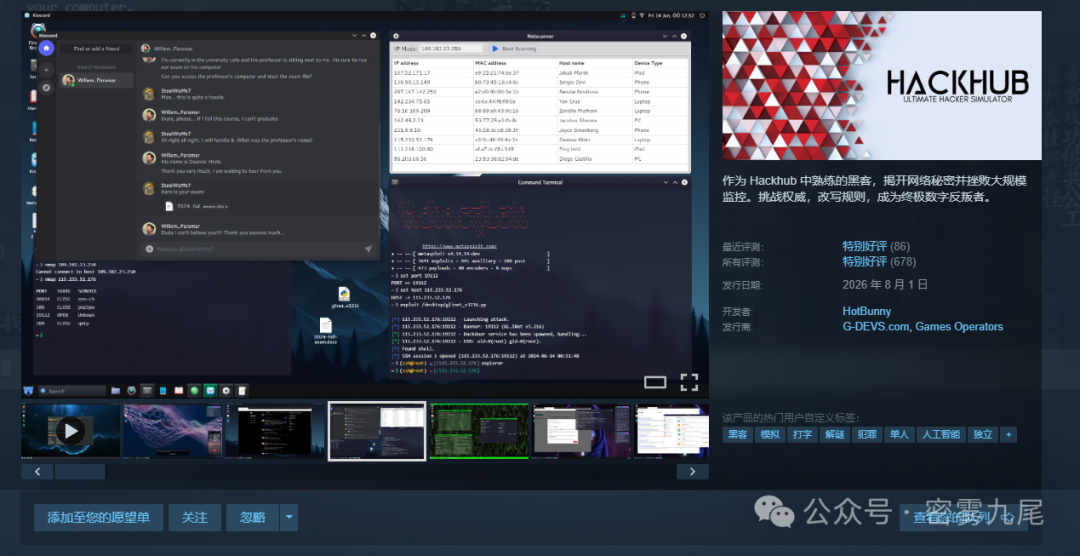Open red book icon in game taskbar

click(x=178, y=391)
